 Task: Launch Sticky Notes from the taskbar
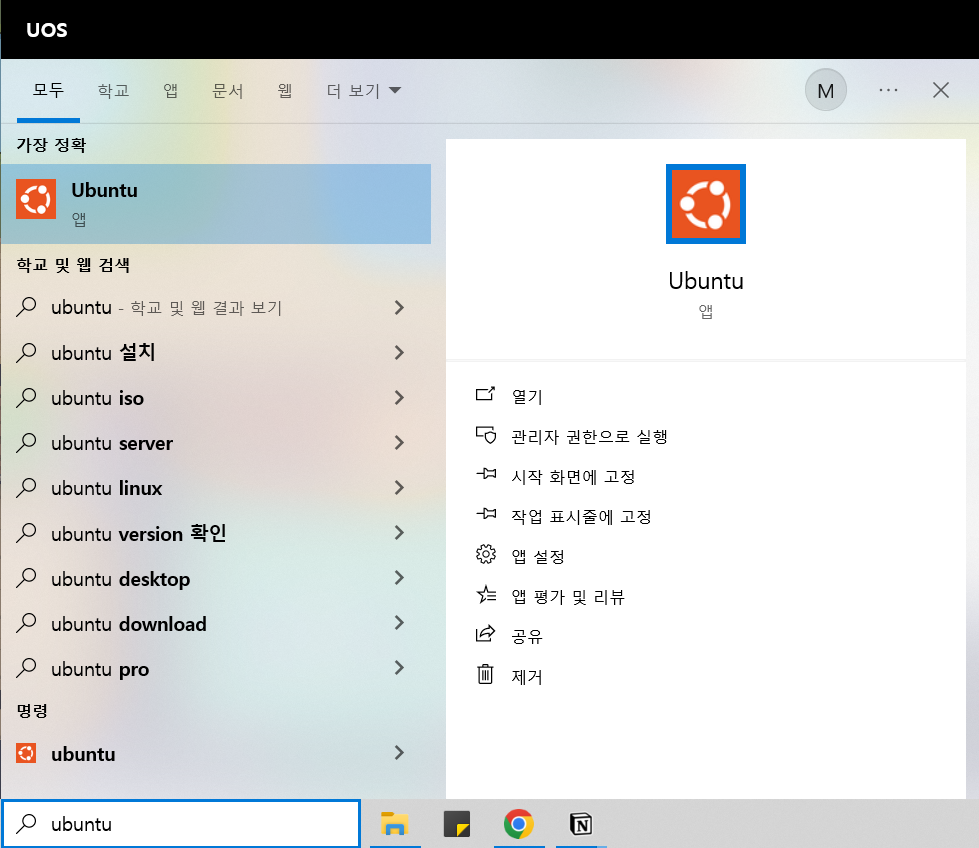point(456,824)
